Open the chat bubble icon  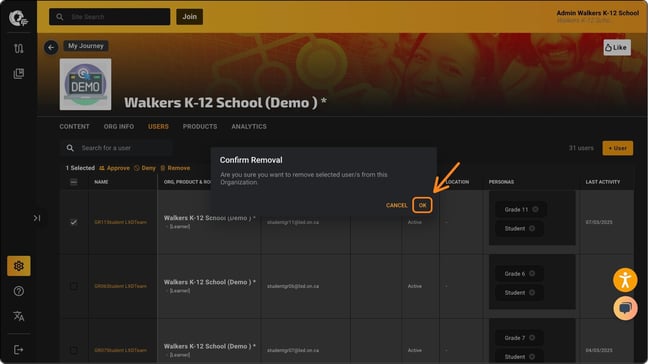click(x=625, y=308)
